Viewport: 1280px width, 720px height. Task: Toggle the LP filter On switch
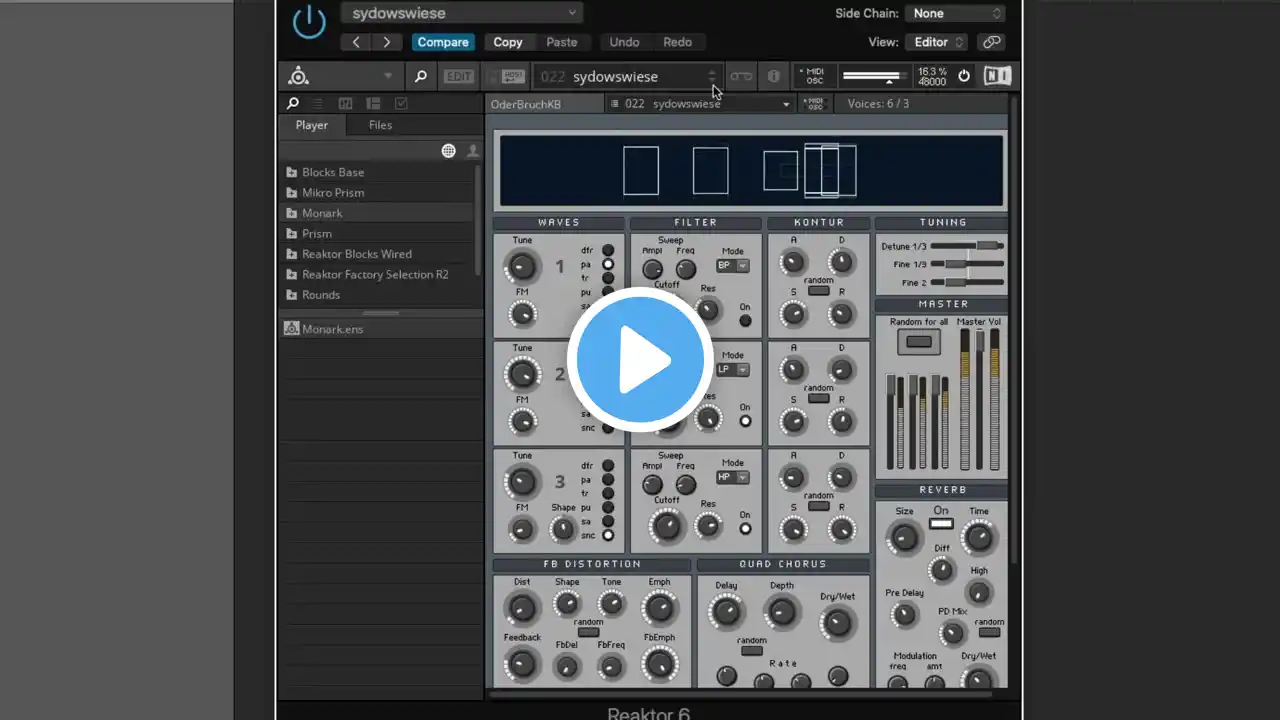pos(745,421)
